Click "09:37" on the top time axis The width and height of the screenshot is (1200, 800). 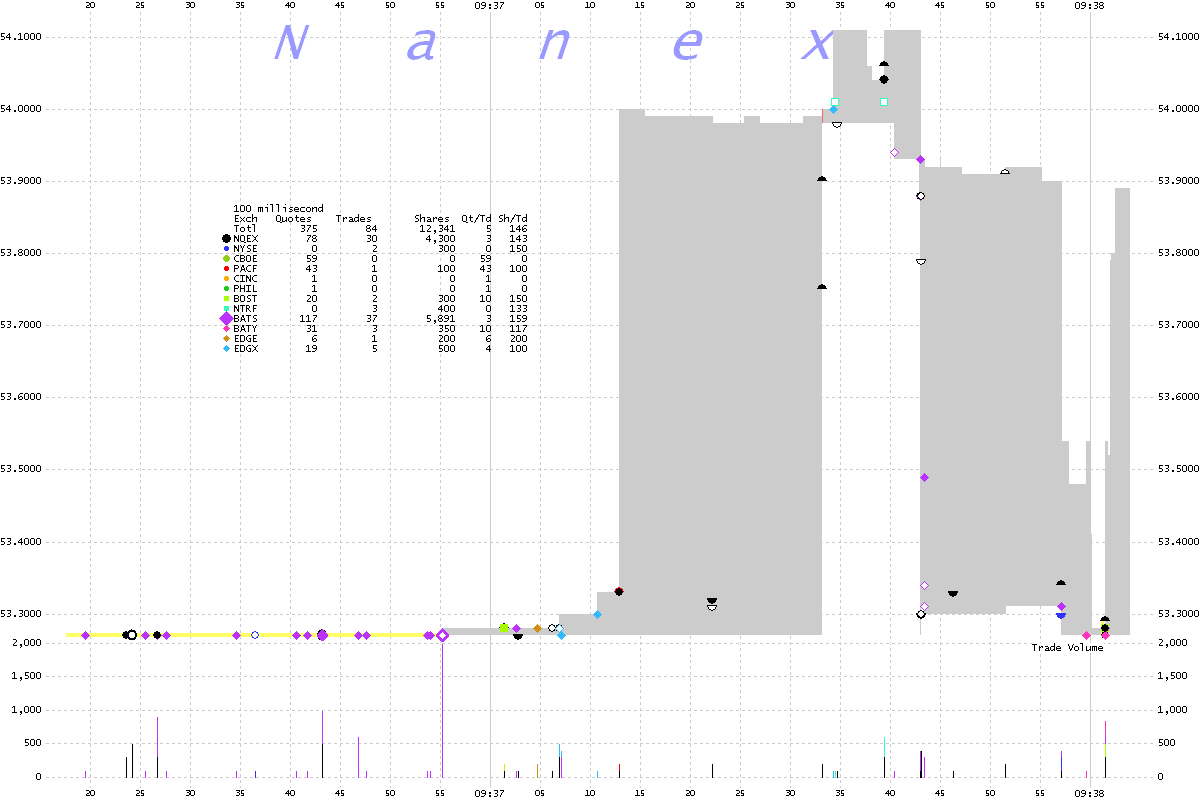[489, 5]
